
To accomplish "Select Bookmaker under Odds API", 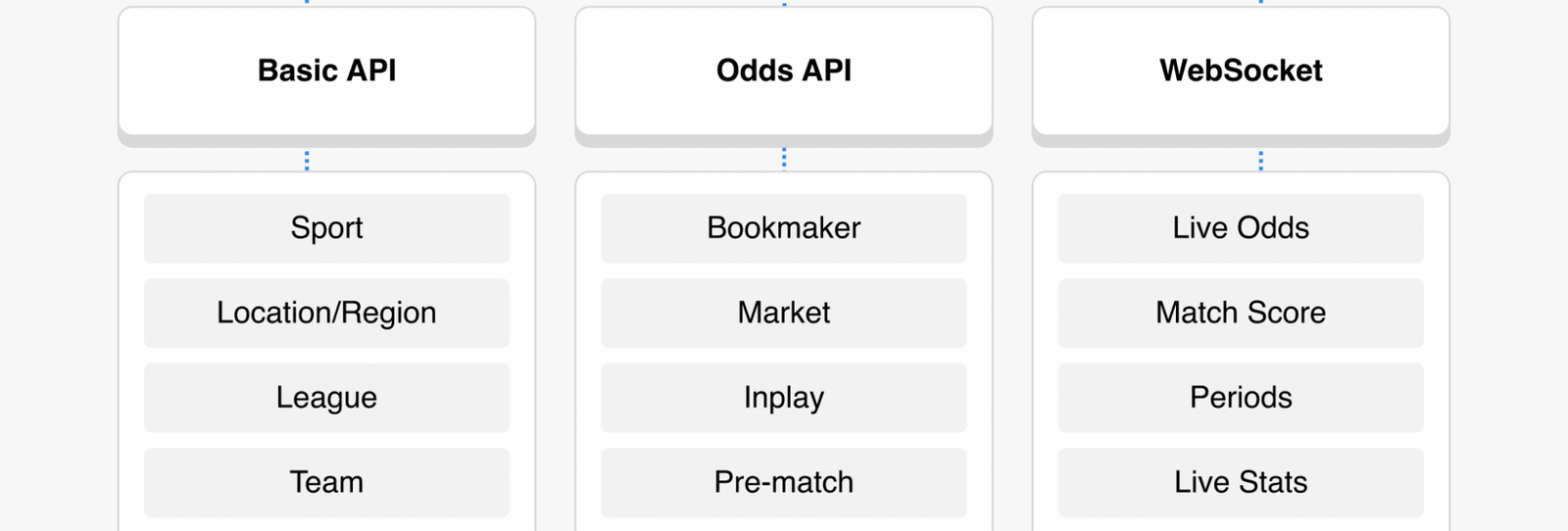I will click(784, 228).
